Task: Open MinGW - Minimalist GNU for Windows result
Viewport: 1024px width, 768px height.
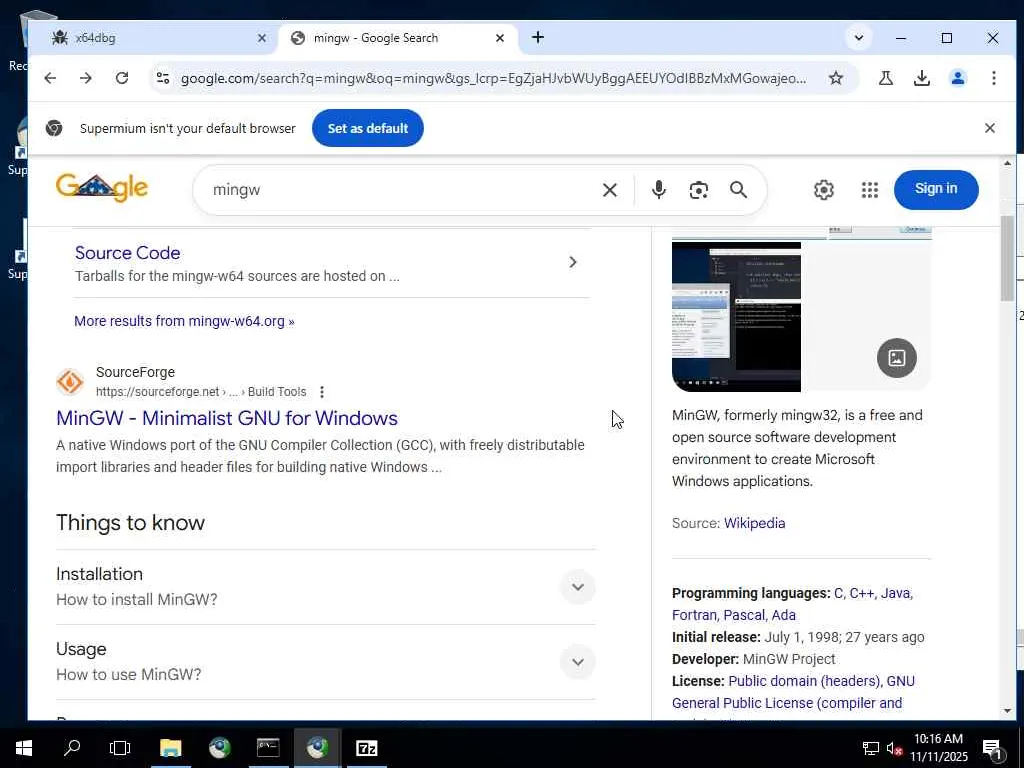Action: point(227,418)
